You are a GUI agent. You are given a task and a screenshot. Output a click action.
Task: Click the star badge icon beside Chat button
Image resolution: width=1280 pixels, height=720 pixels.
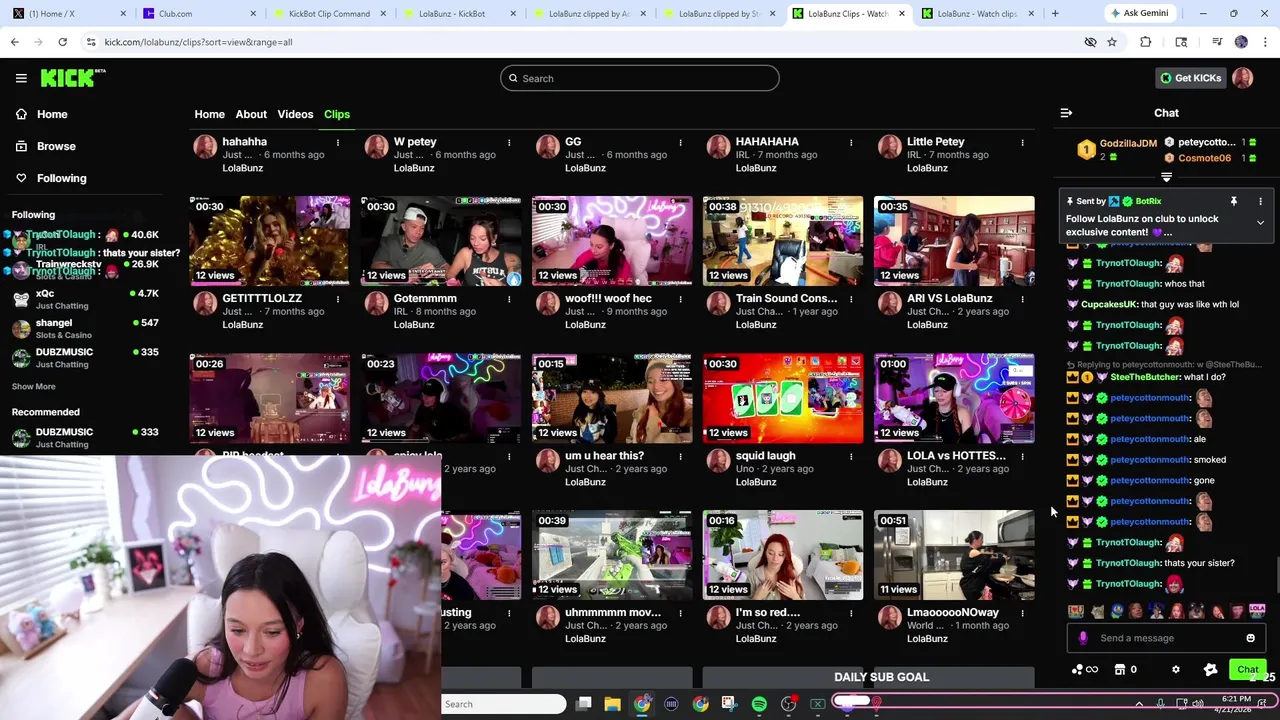pos(1210,670)
